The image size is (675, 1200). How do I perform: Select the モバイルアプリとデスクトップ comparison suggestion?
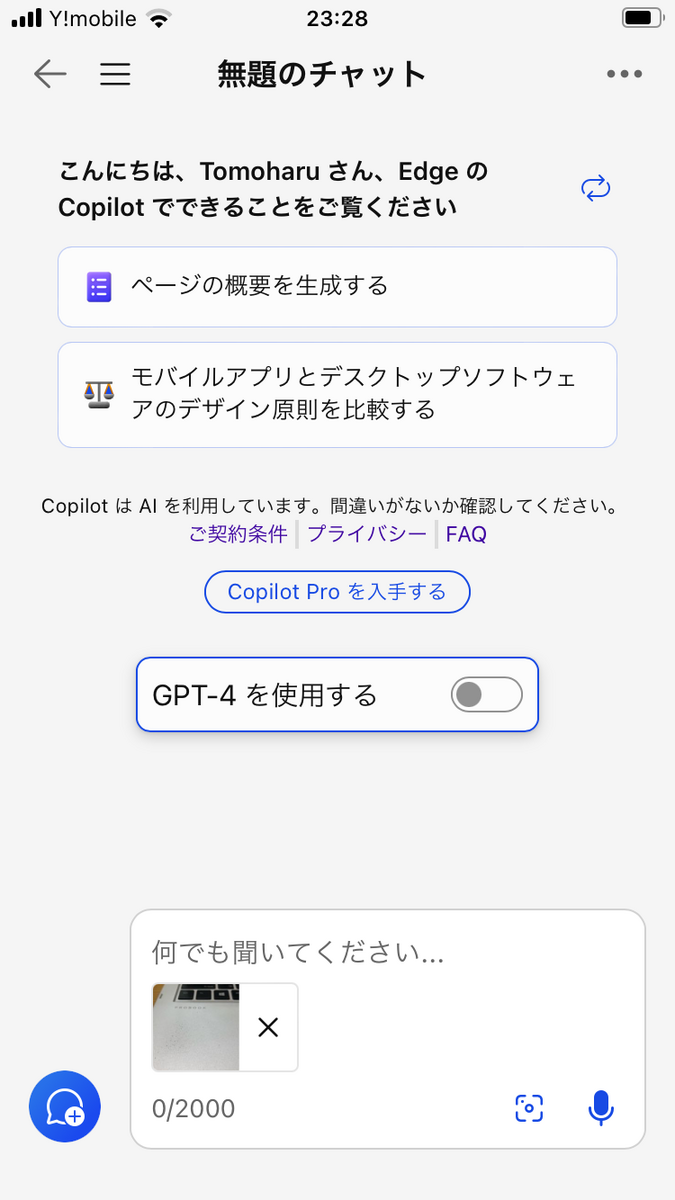[x=337, y=395]
